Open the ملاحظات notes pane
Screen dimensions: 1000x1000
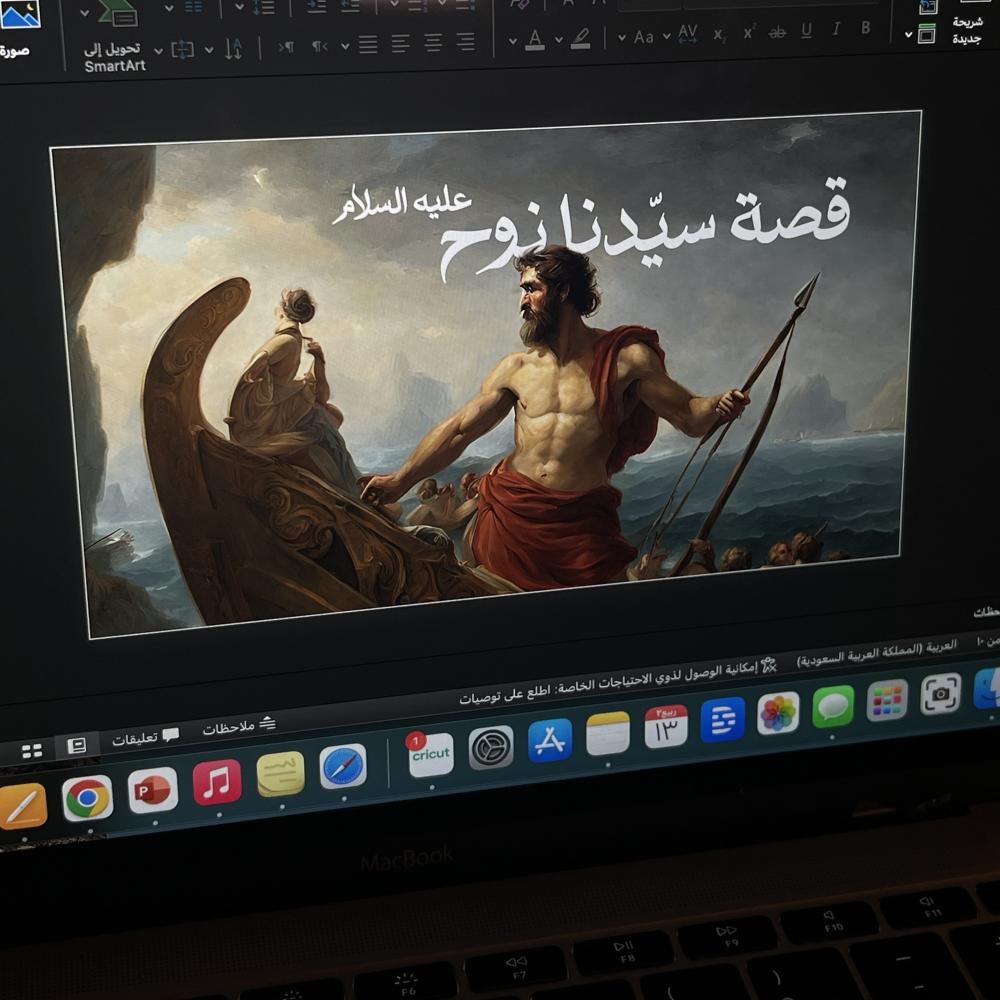(x=239, y=726)
